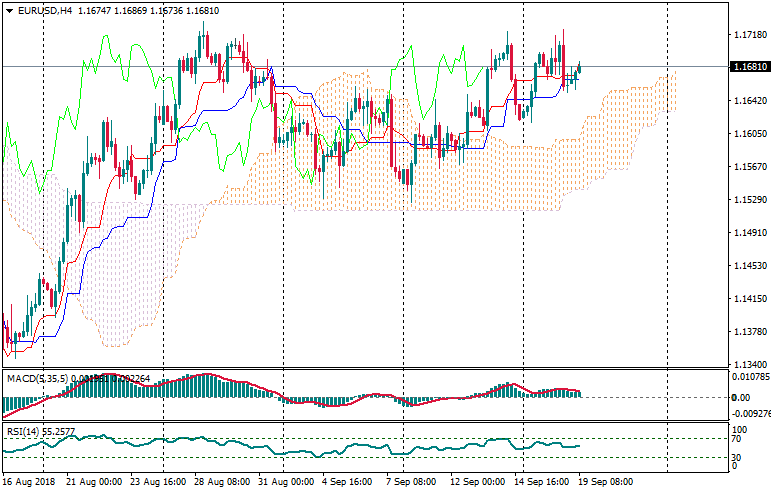The width and height of the screenshot is (771, 493).
Task: Click the RSI(14) indicator label
Action: 25,432
